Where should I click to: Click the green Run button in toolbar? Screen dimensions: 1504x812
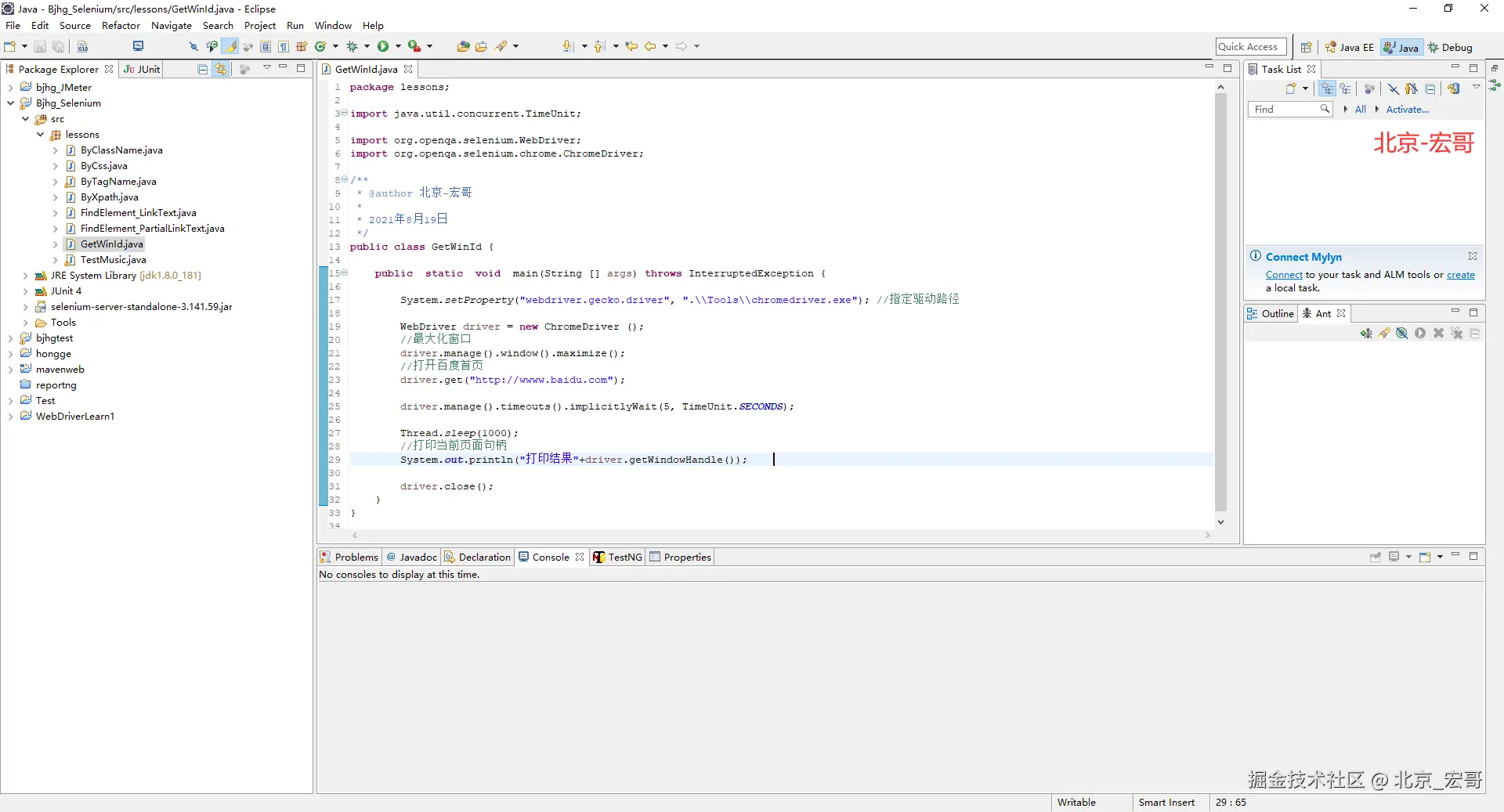tap(383, 47)
